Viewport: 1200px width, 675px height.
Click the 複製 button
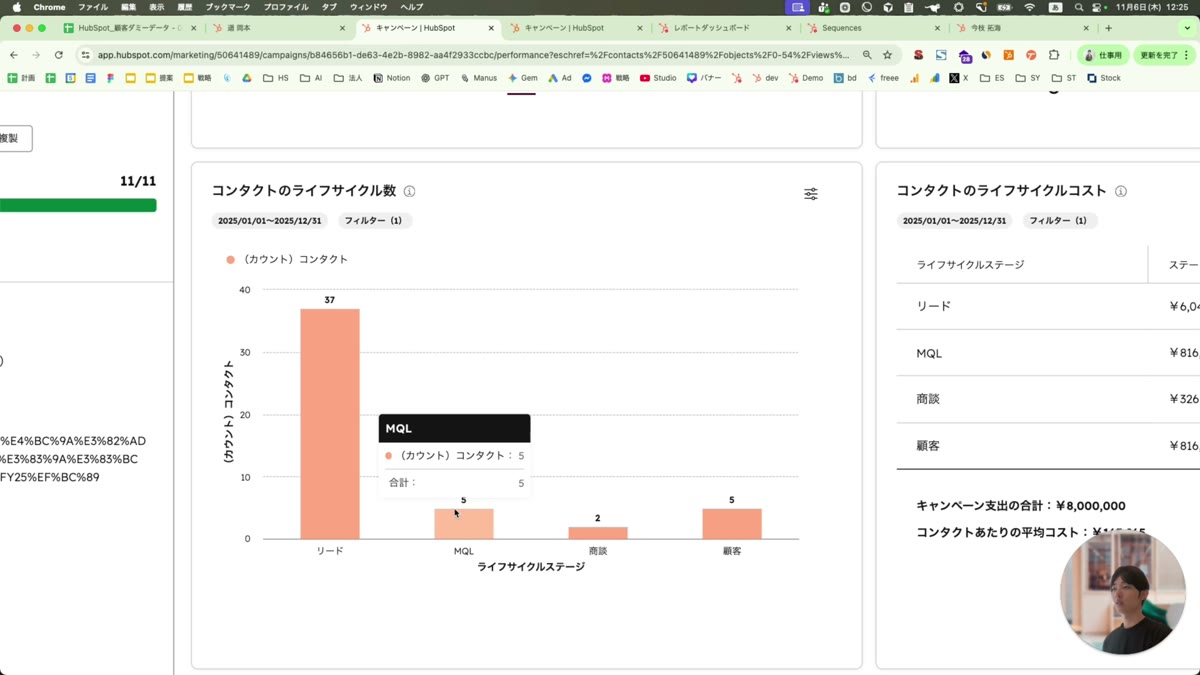point(10,138)
